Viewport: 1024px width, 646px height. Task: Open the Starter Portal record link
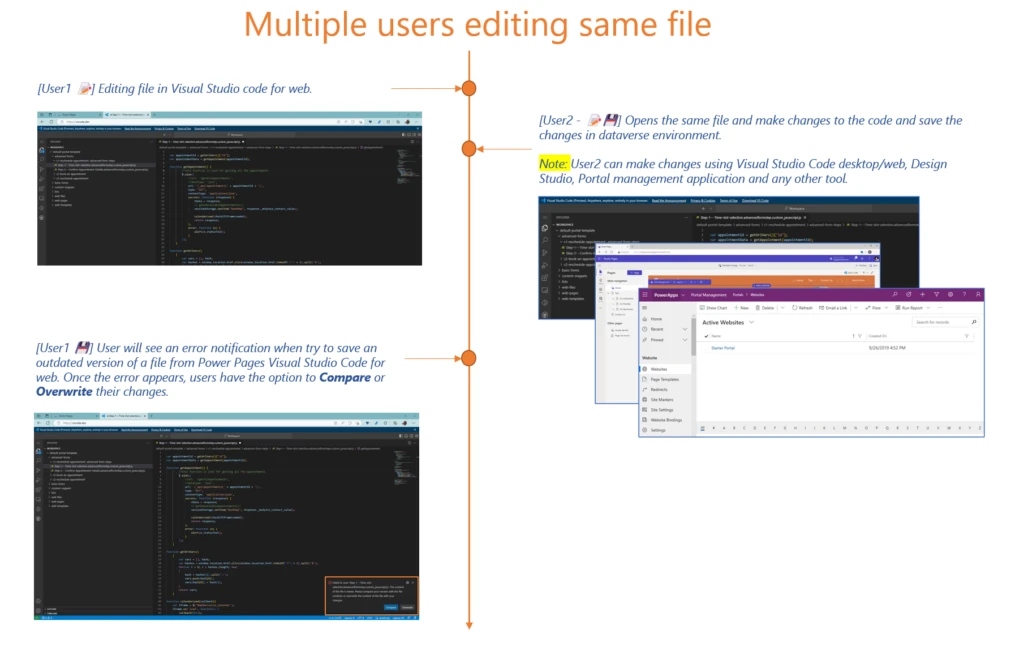[x=721, y=348]
